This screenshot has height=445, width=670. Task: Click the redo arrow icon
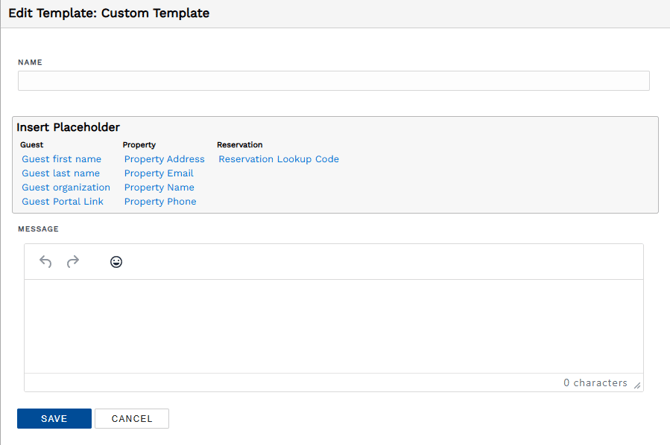coord(73,262)
